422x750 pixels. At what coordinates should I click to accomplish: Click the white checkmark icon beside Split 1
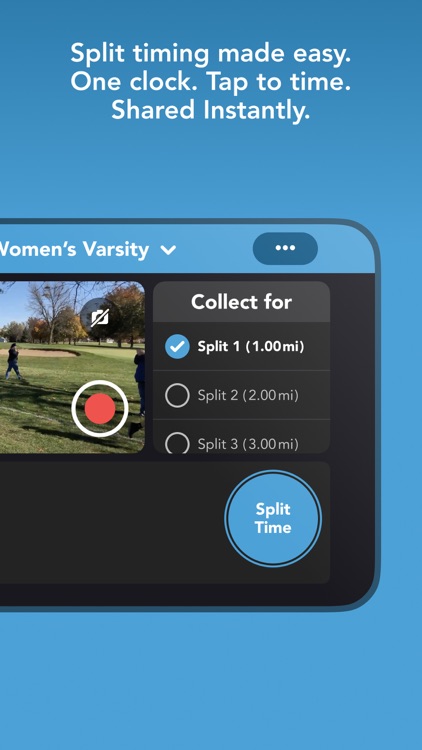tap(177, 347)
